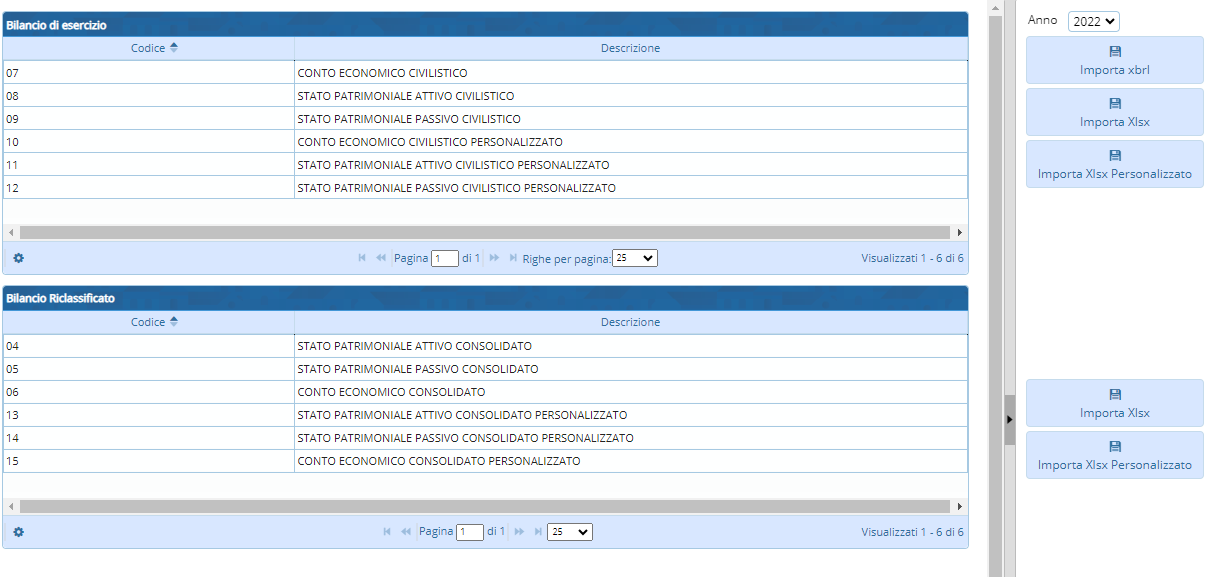Open the Anno year dropdown
Image resolution: width=1213 pixels, height=577 pixels.
click(x=1093, y=21)
